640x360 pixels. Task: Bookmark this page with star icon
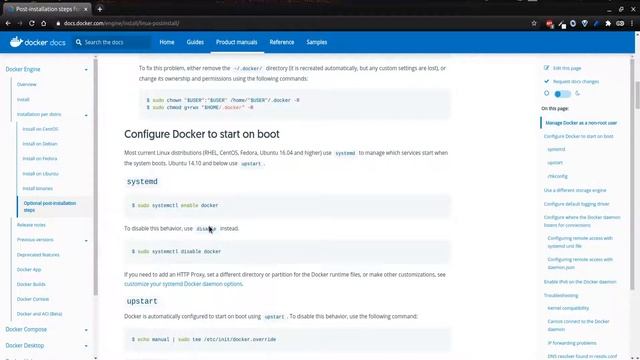534,23
